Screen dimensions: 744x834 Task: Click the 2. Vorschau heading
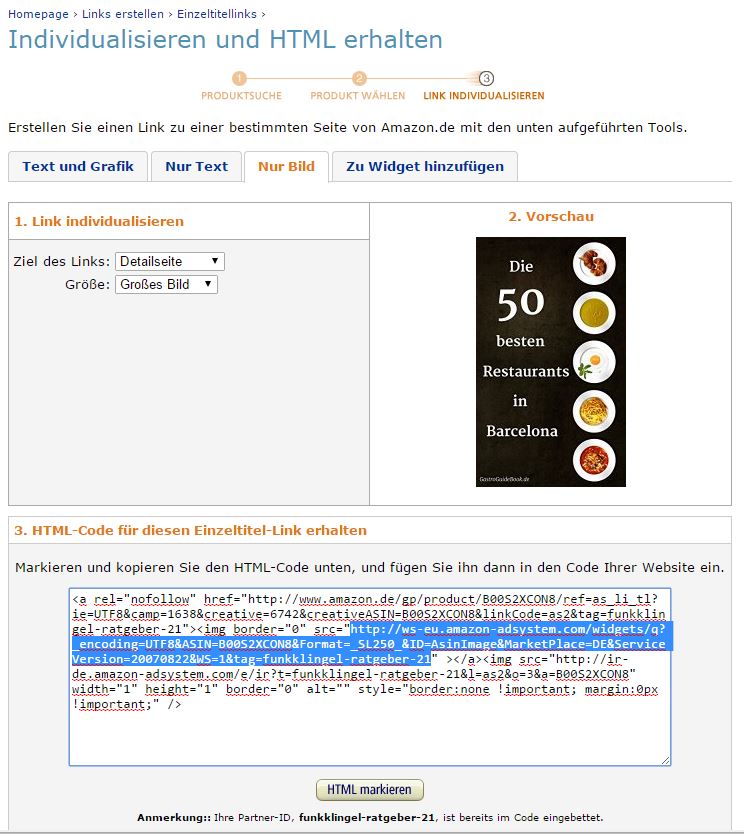point(551,216)
